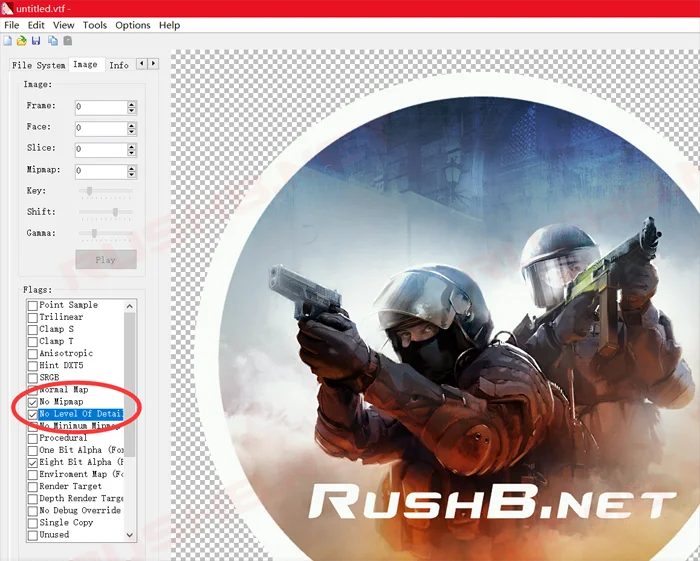Open the Edit menu
Viewport: 700px width, 561px height.
(x=36, y=25)
